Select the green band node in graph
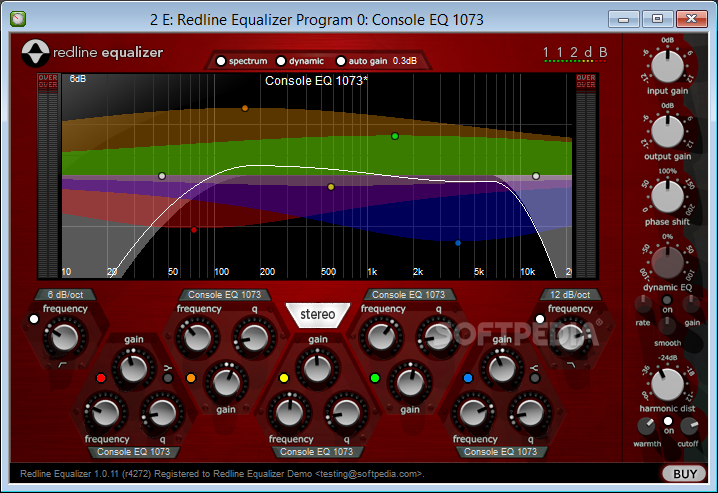718x493 pixels. click(x=395, y=136)
